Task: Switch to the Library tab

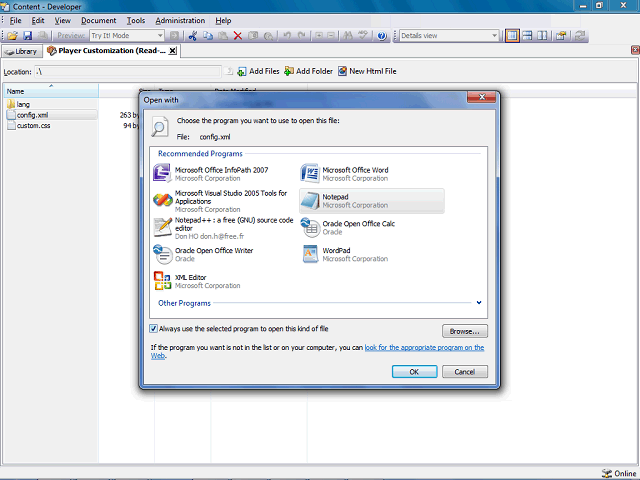Action: tap(22, 51)
